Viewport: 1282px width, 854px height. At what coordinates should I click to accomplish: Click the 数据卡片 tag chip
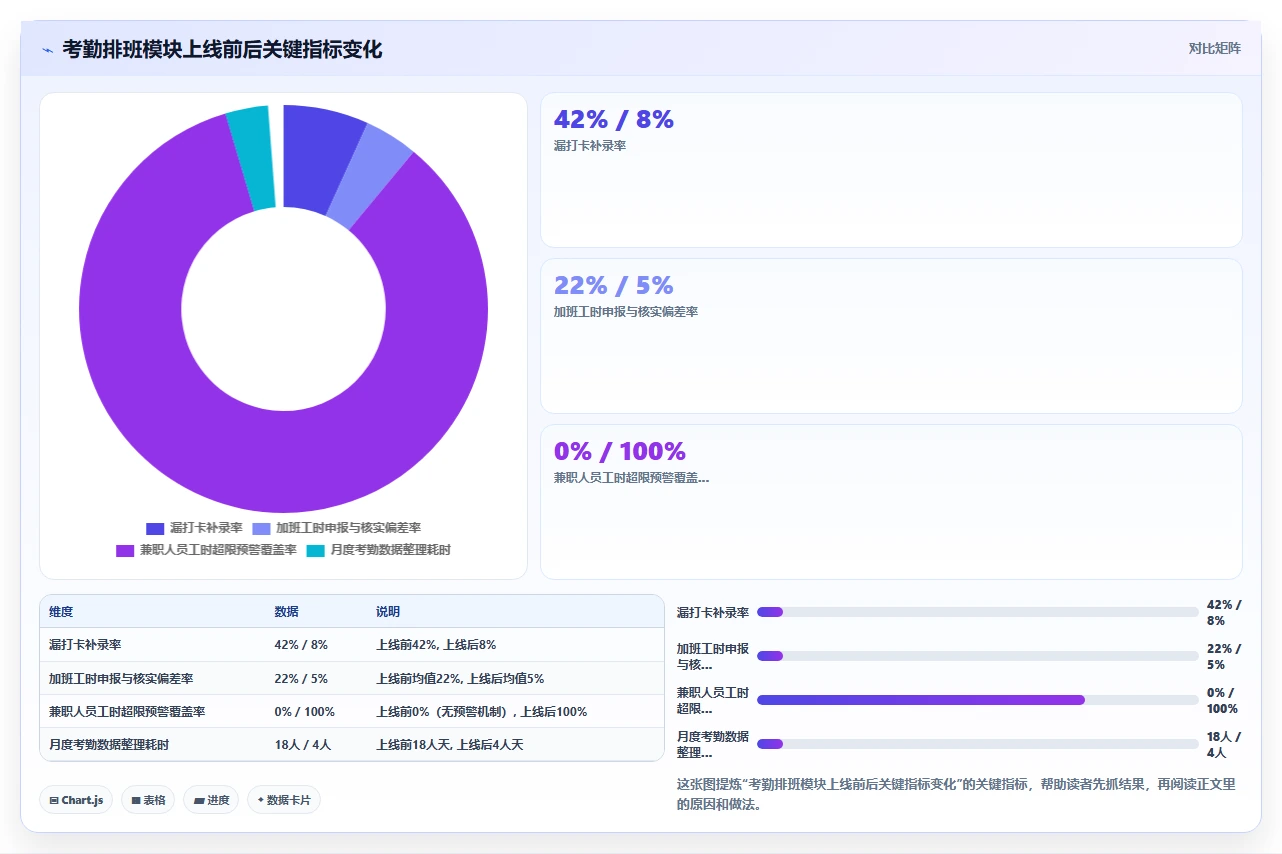(284, 800)
